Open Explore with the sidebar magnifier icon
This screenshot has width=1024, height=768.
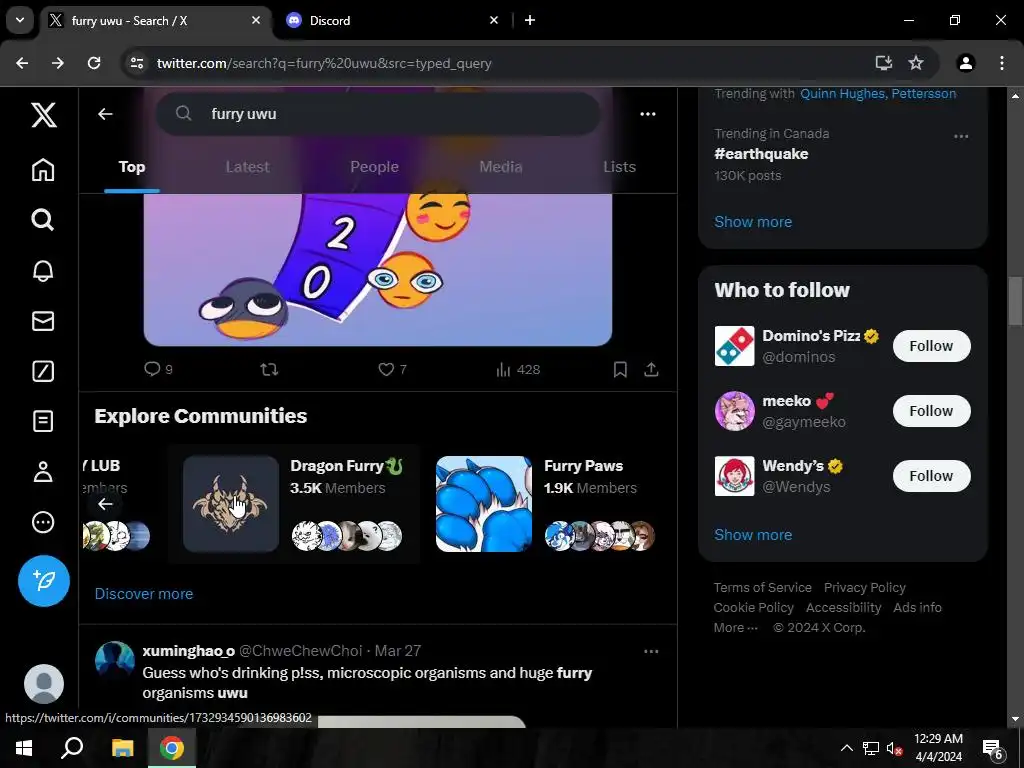[x=43, y=220]
